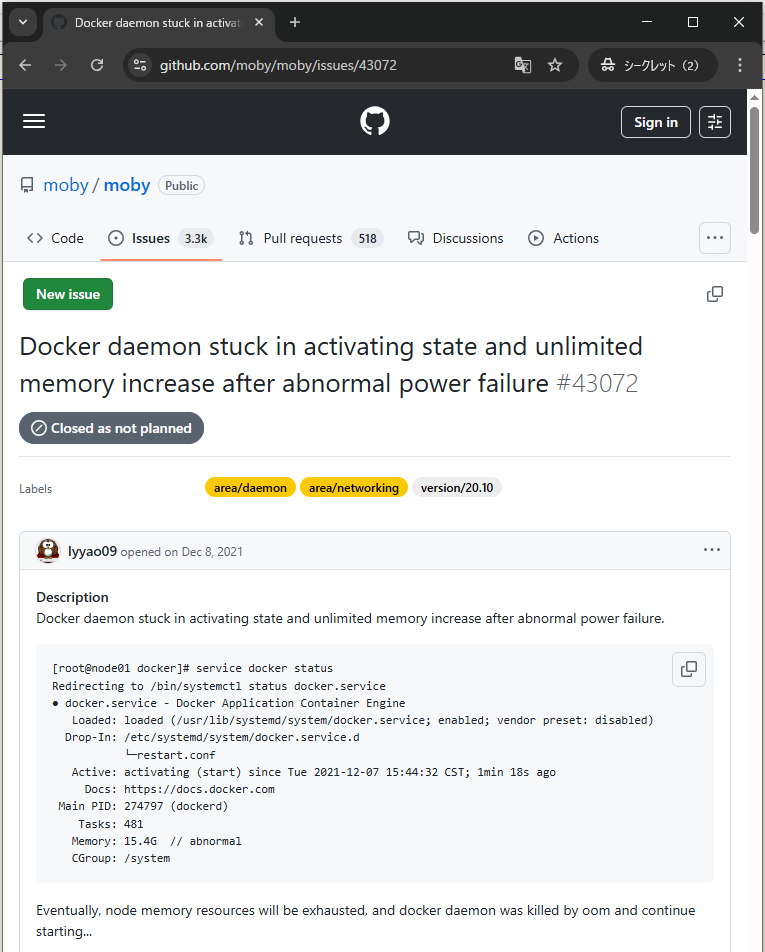Open the comment options ellipsis menu
The height and width of the screenshot is (952, 765).
712,550
